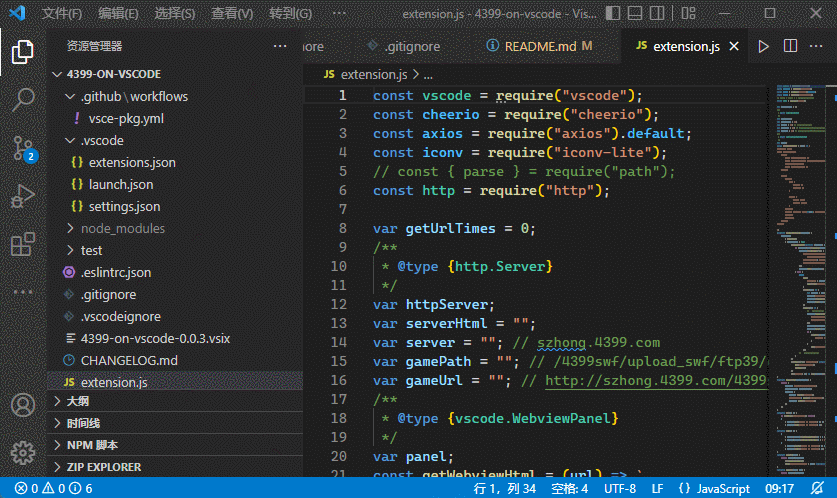
Task: Toggle secondary side bar visibility
Action: pos(657,13)
